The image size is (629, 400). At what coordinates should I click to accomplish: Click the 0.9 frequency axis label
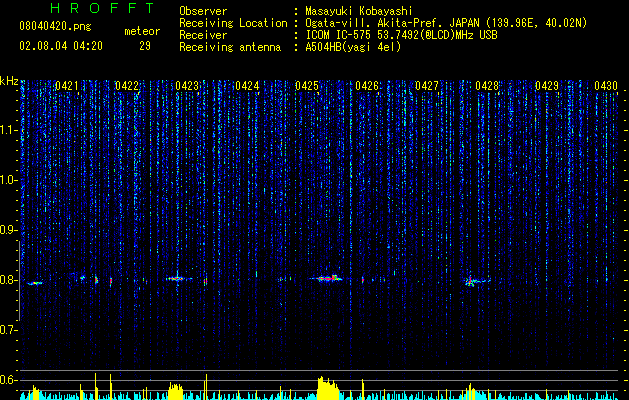pos(9,230)
